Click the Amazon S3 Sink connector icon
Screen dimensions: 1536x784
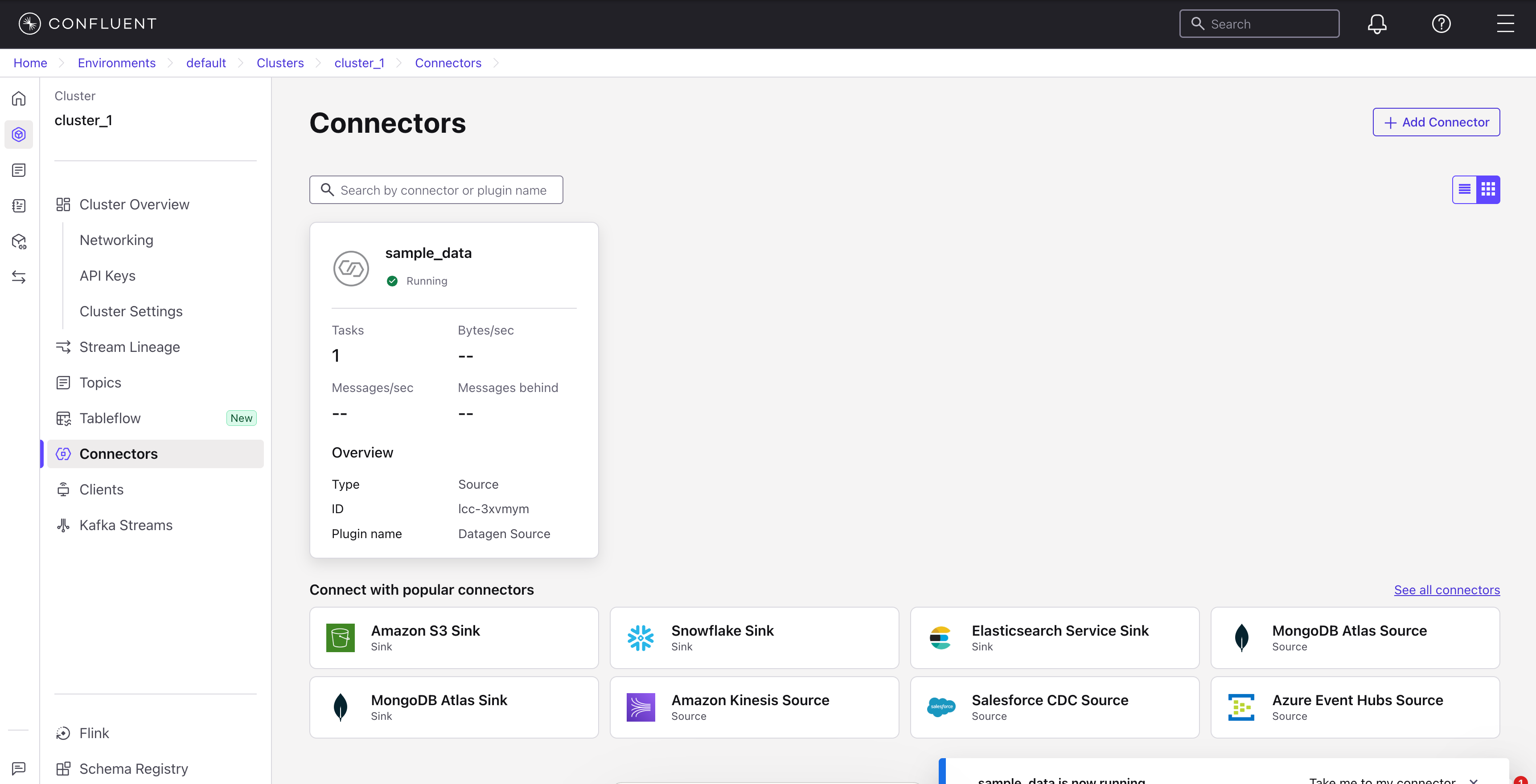click(341, 637)
